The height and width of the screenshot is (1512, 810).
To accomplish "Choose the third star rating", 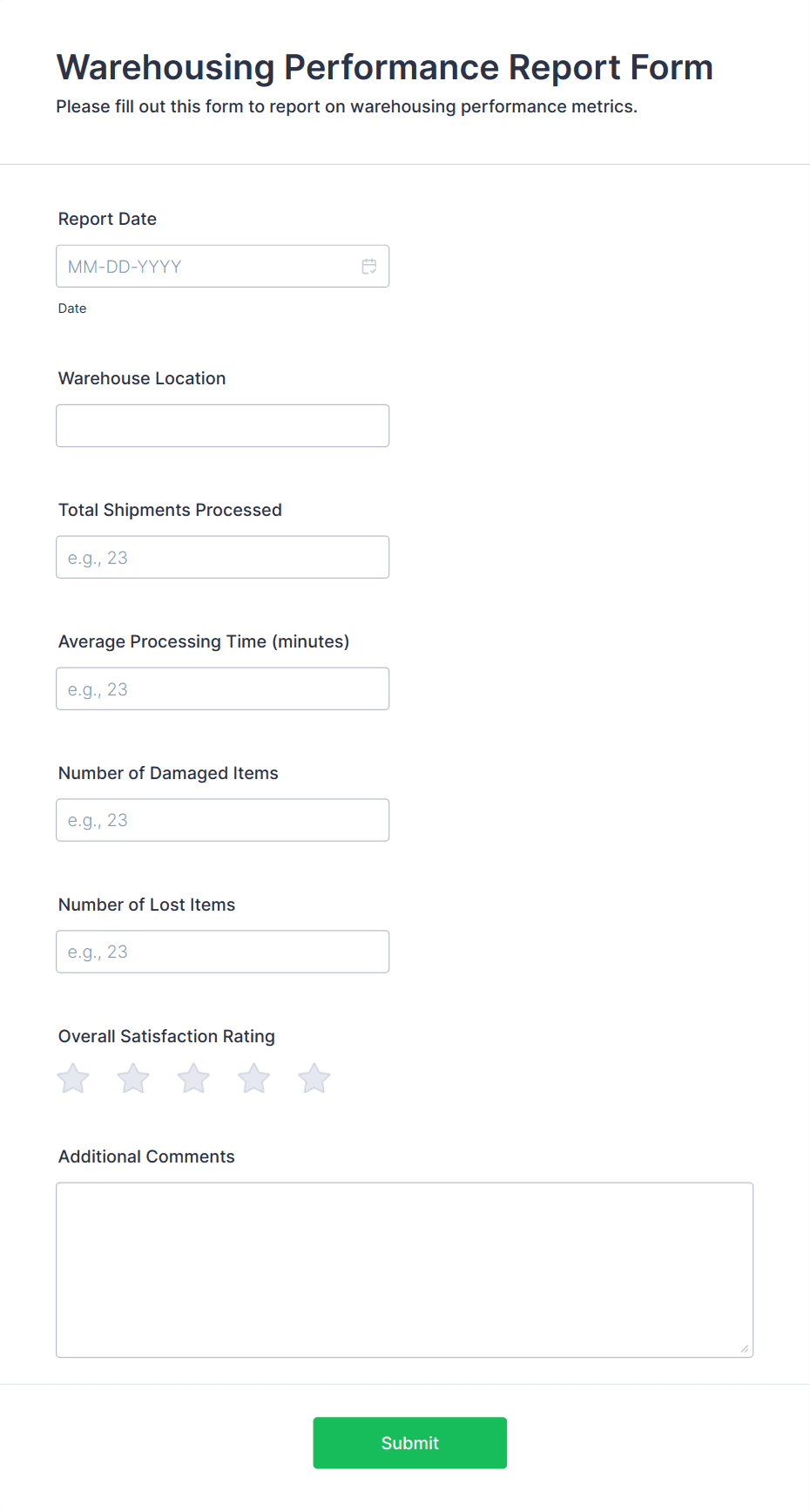I will pyautogui.click(x=193, y=1079).
